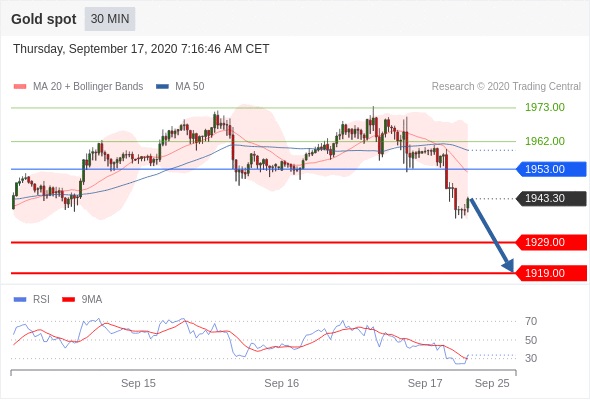The image size is (590, 400).
Task: Click the 30 MIN timeframe badge
Action: click(110, 19)
